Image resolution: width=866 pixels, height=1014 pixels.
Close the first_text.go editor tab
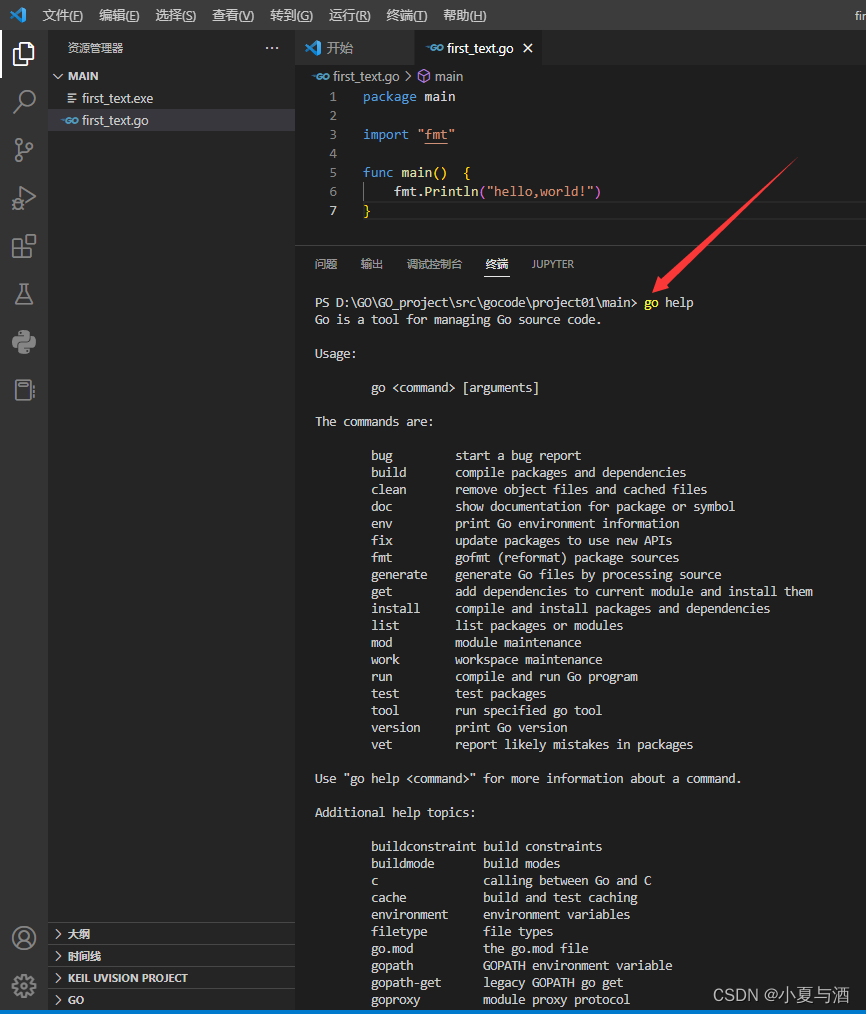click(528, 48)
